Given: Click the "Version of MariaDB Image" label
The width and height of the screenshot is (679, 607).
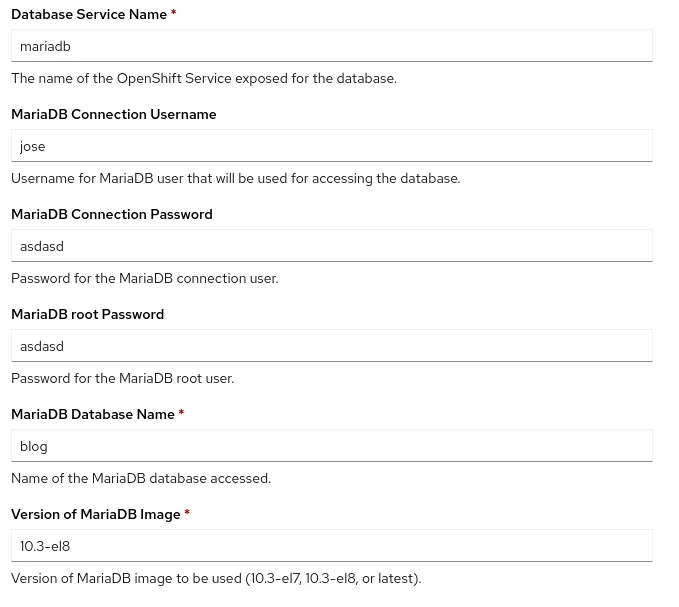Looking at the screenshot, I should click(x=96, y=514).
